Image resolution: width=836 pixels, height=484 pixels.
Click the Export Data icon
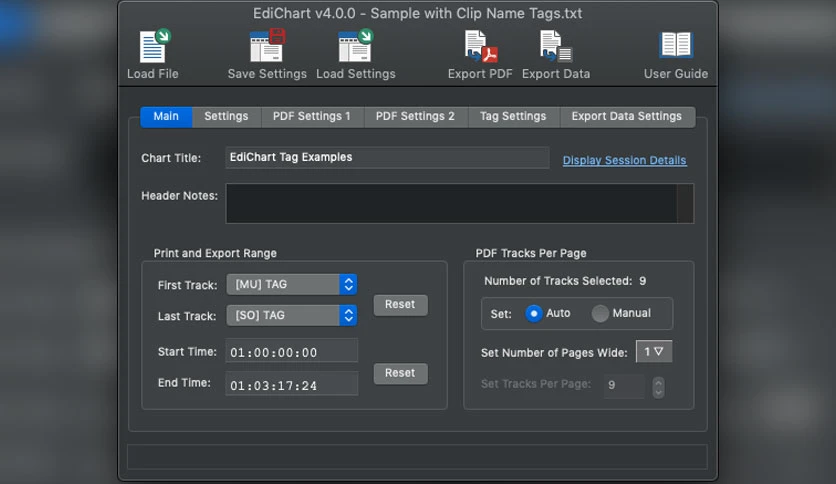[556, 46]
